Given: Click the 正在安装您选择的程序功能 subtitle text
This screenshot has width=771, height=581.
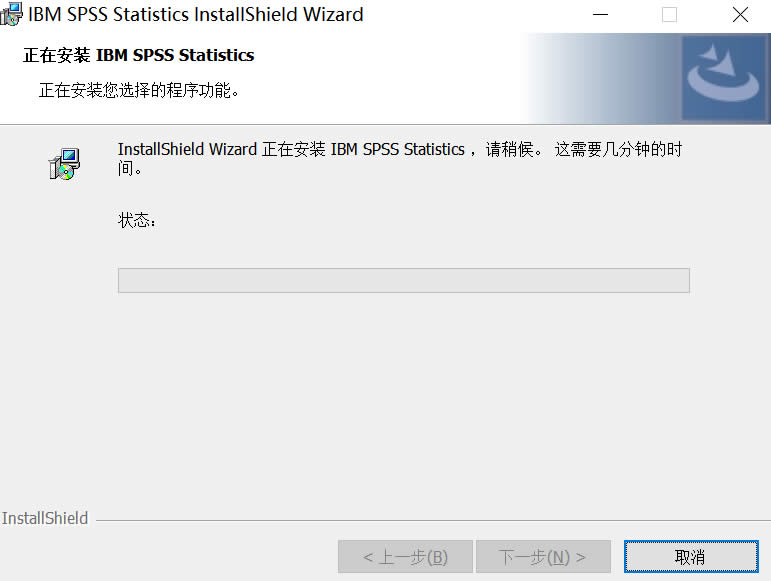Looking at the screenshot, I should click(x=139, y=90).
